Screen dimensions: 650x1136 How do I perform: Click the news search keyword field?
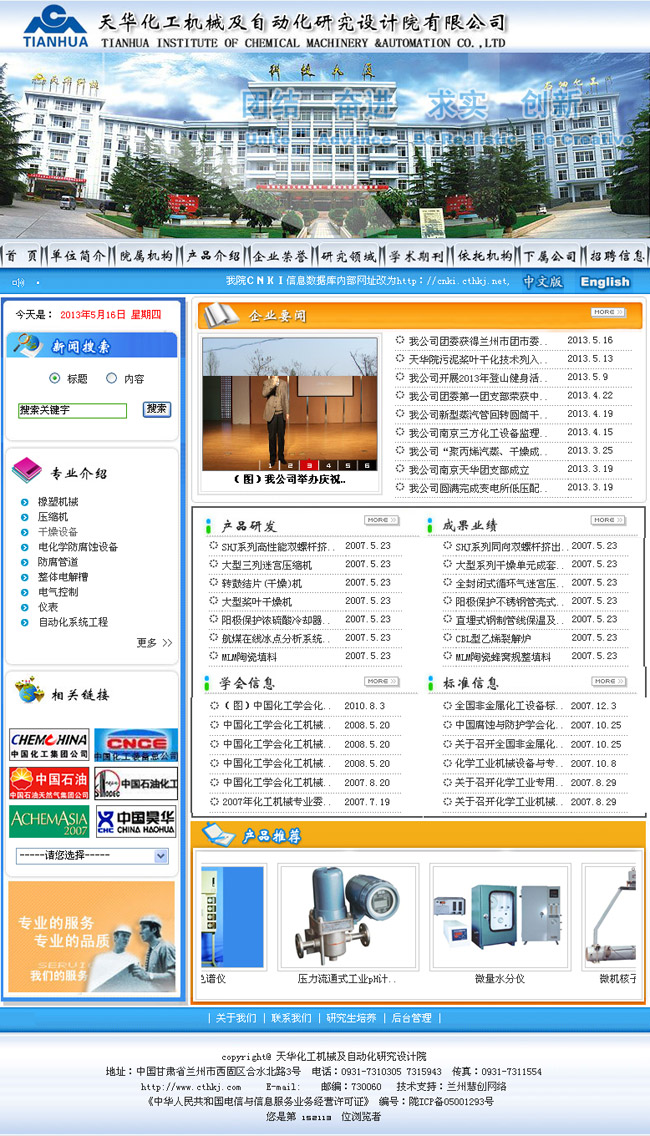(x=72, y=411)
